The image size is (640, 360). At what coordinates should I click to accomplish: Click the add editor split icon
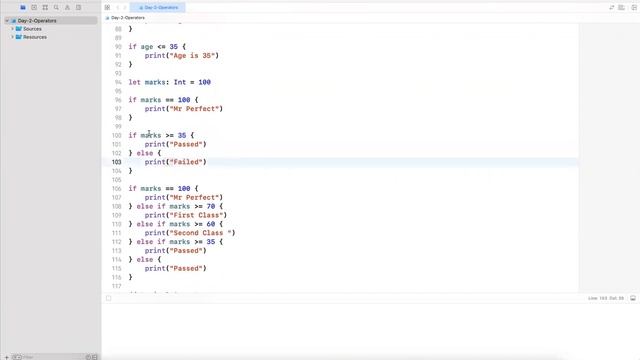click(634, 7)
